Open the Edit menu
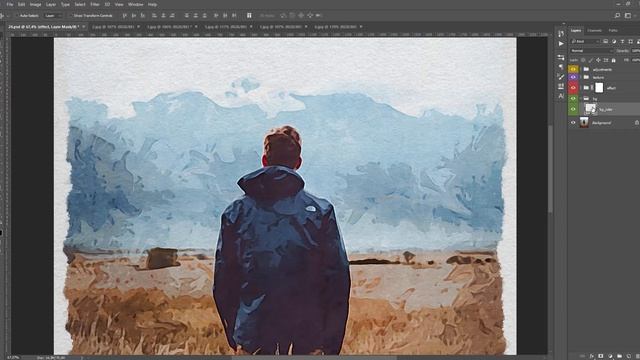640x360 pixels. 22,4
